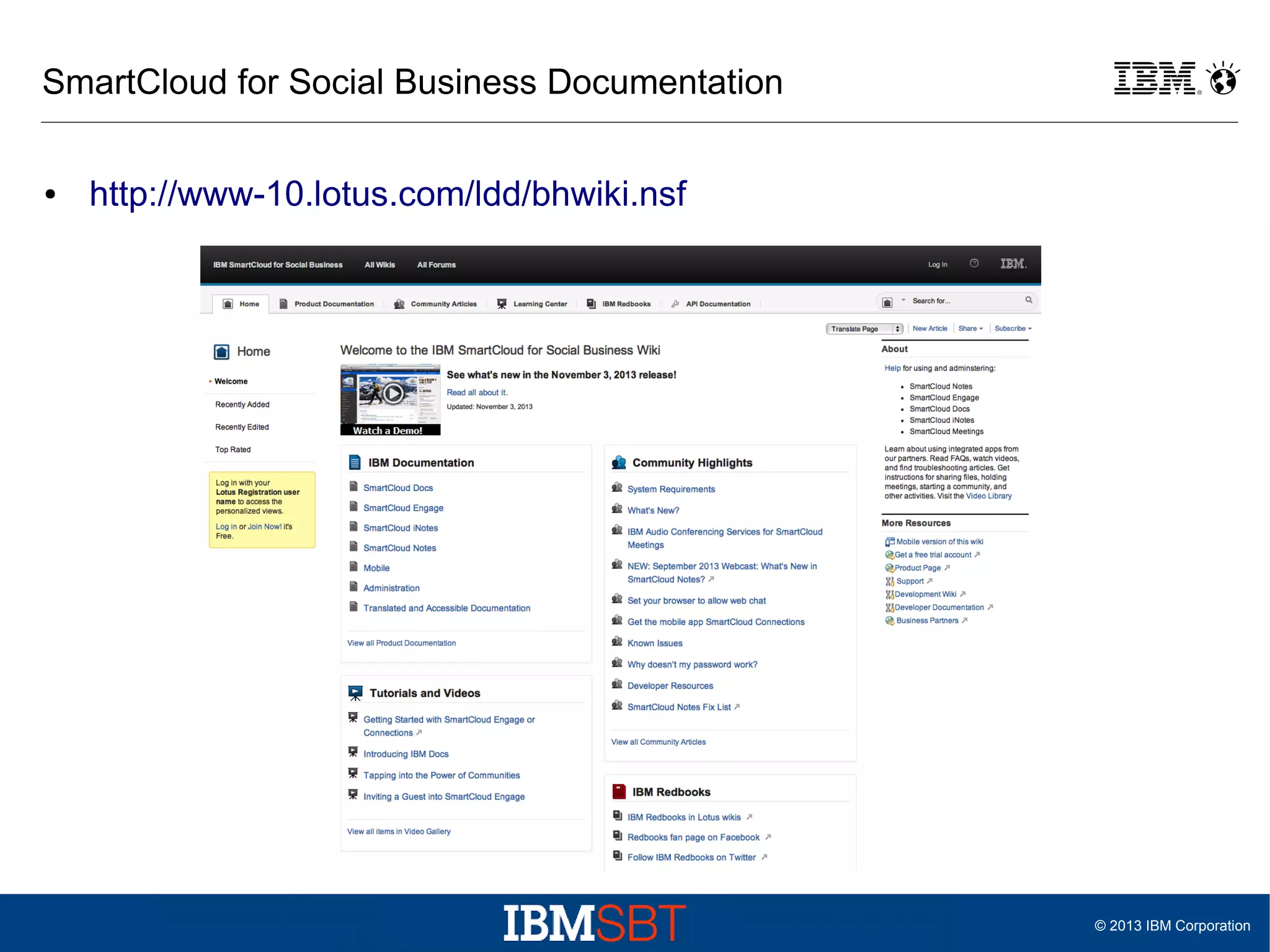Click the IBM Documentation section icon
The width and height of the screenshot is (1270, 952).
tap(355, 462)
